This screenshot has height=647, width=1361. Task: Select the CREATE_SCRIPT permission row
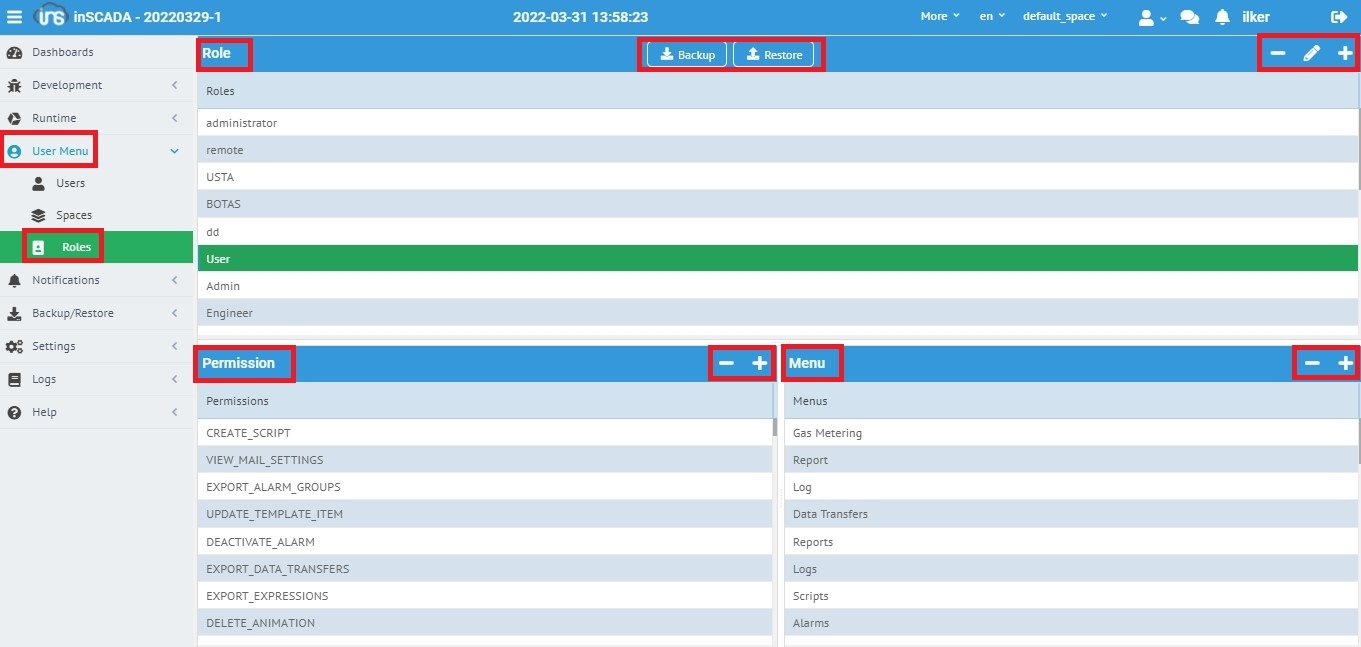pyautogui.click(x=248, y=433)
